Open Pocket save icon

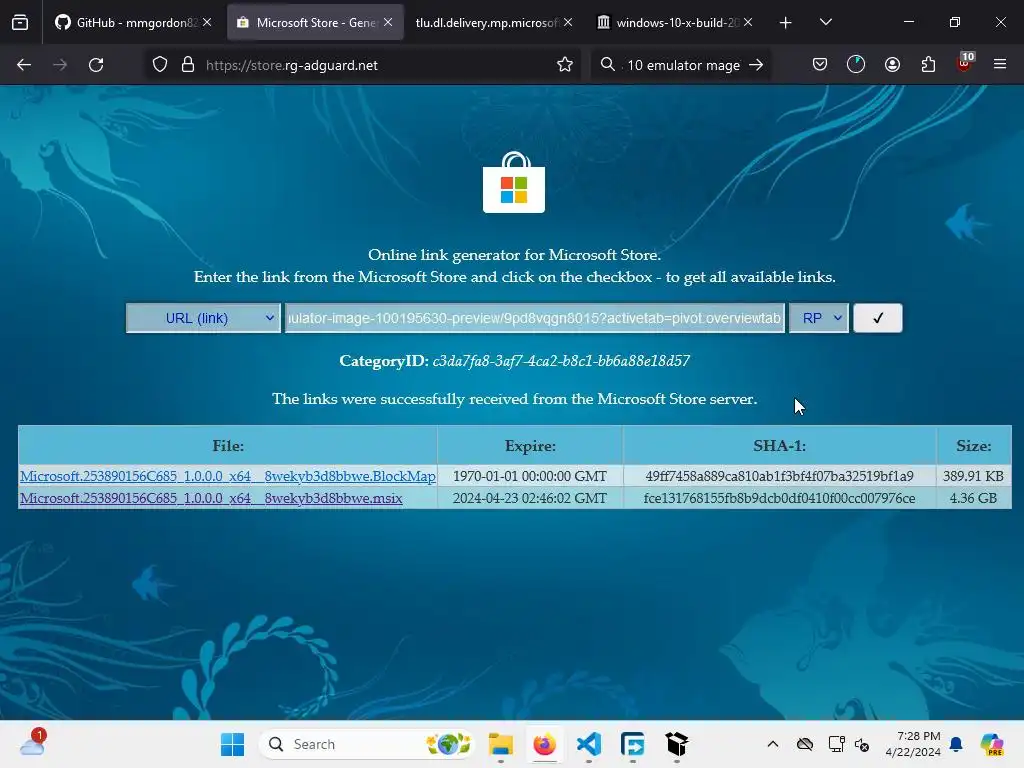point(820,65)
